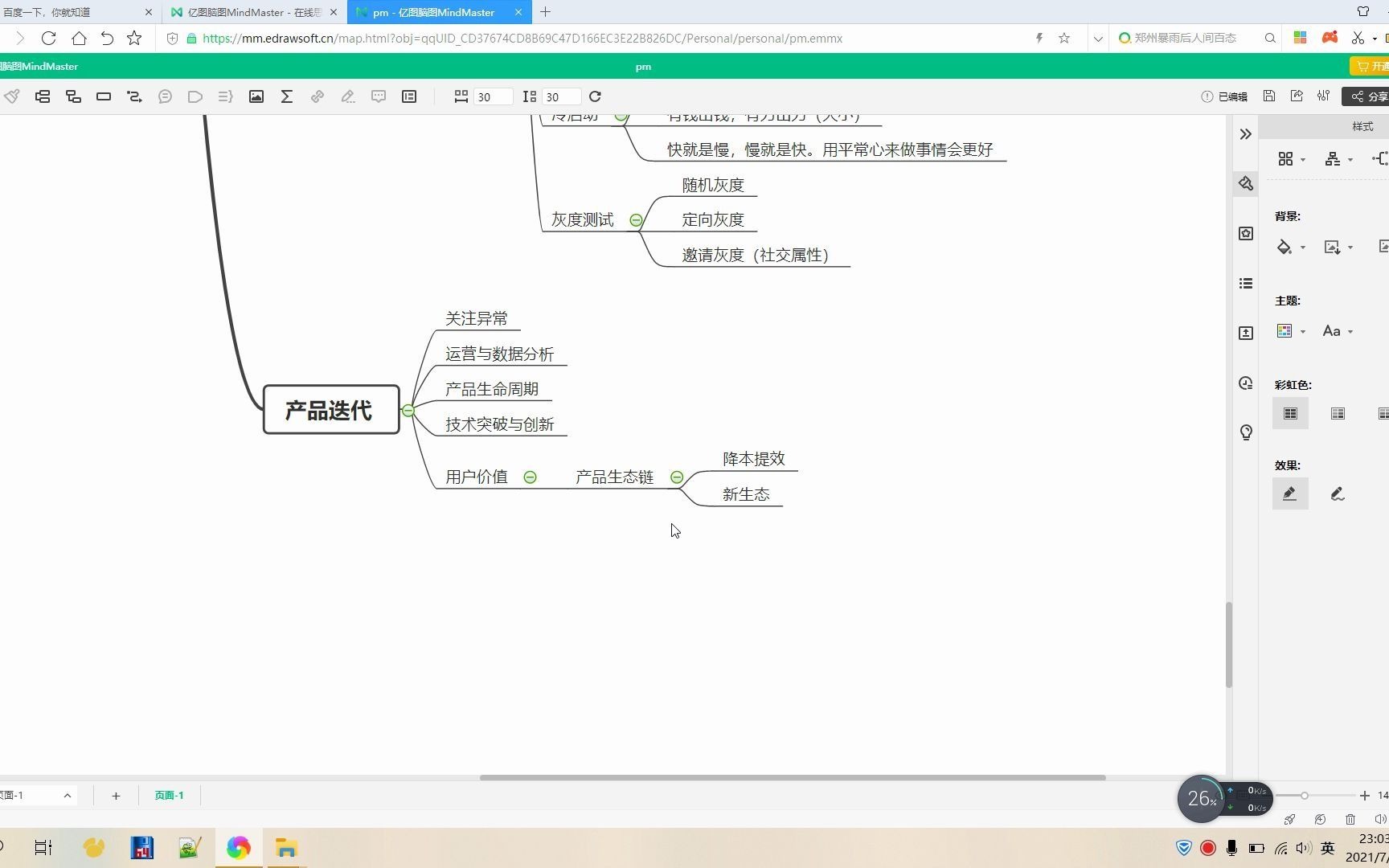The image size is (1389, 868).
Task: Select the hand-drawn sketch effect icon
Action: pyautogui.click(x=1338, y=493)
